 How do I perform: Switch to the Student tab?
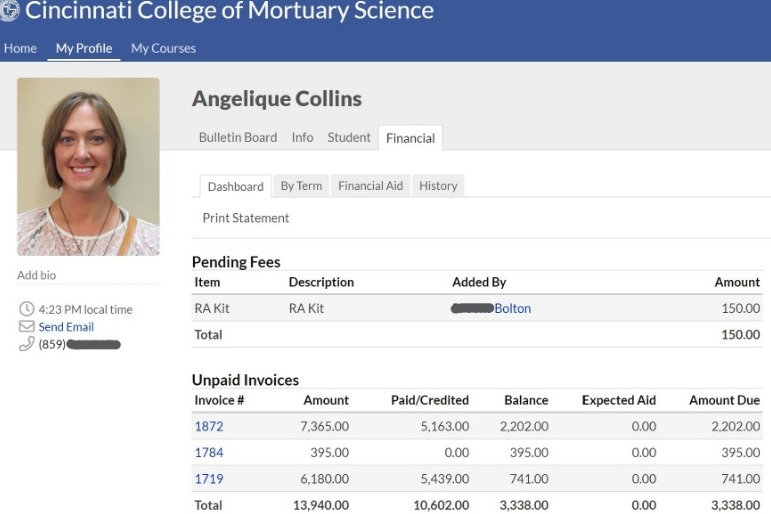coord(349,137)
